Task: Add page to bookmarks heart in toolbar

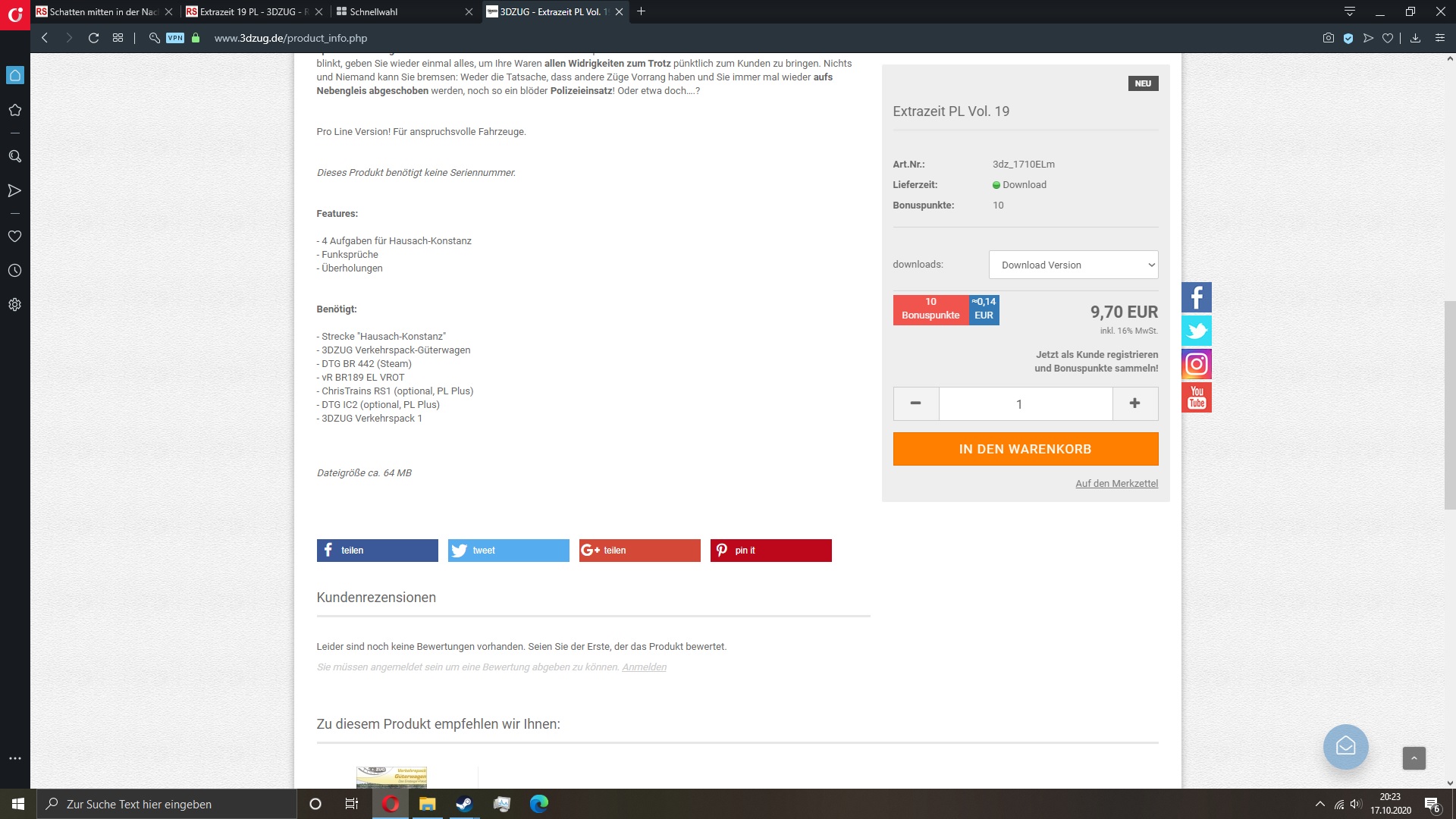Action: tap(1388, 38)
